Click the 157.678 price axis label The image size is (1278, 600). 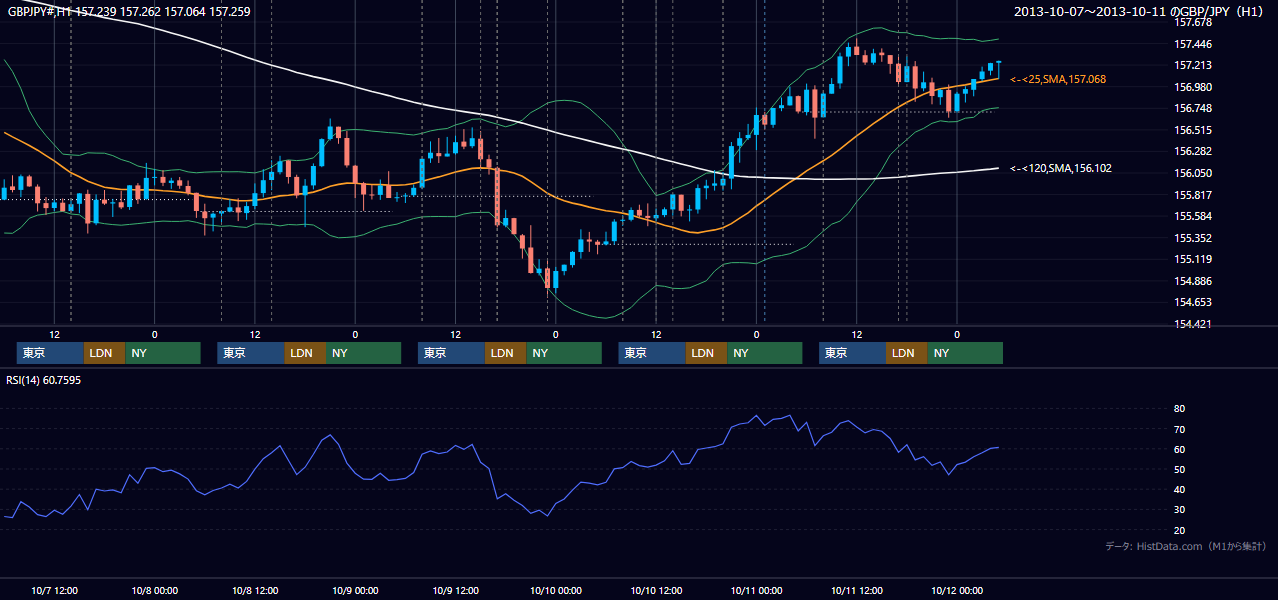pyautogui.click(x=1192, y=22)
